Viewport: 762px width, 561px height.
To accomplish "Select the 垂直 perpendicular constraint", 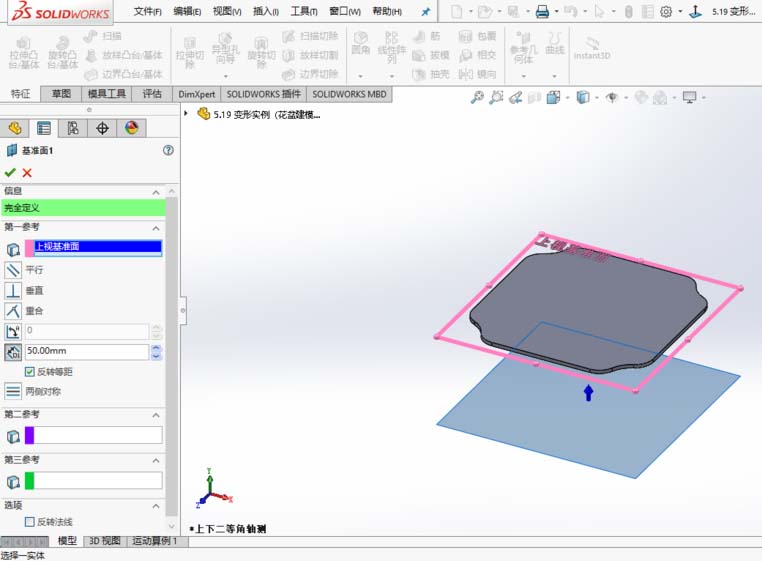I will (x=13, y=290).
